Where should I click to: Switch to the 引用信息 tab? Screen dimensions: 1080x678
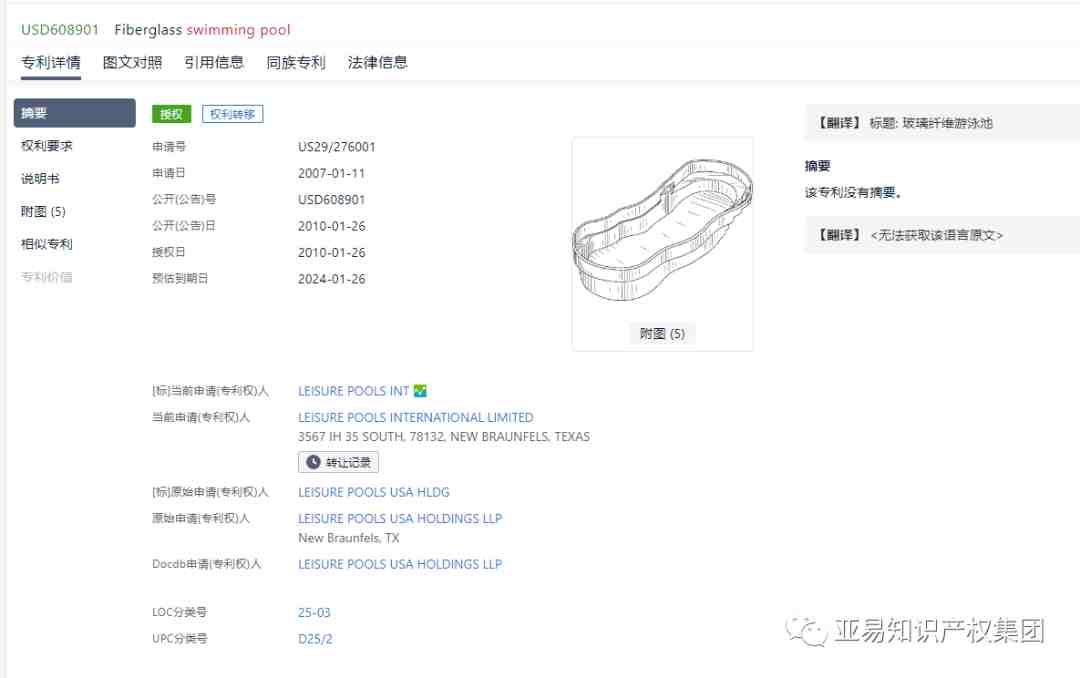pos(214,63)
